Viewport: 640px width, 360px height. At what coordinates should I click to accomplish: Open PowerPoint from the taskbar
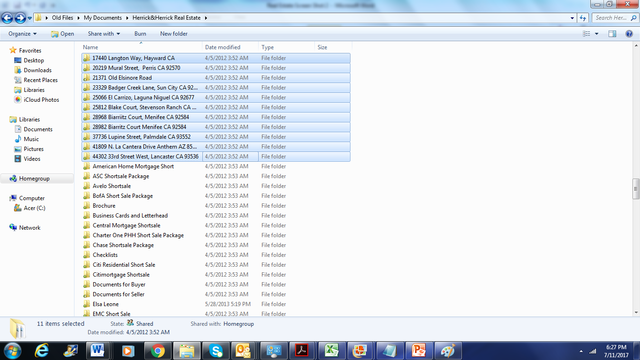point(418,351)
